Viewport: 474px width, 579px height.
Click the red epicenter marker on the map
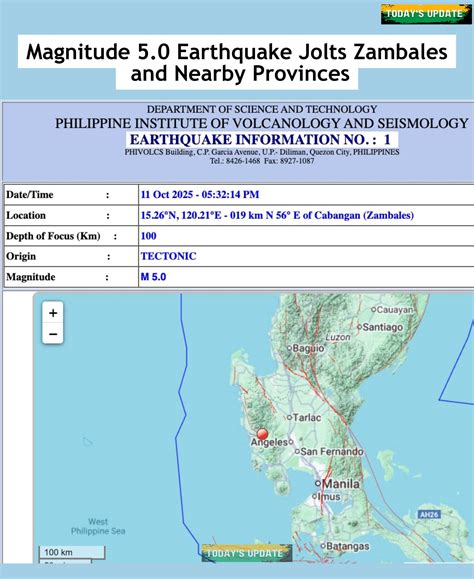pos(262,434)
